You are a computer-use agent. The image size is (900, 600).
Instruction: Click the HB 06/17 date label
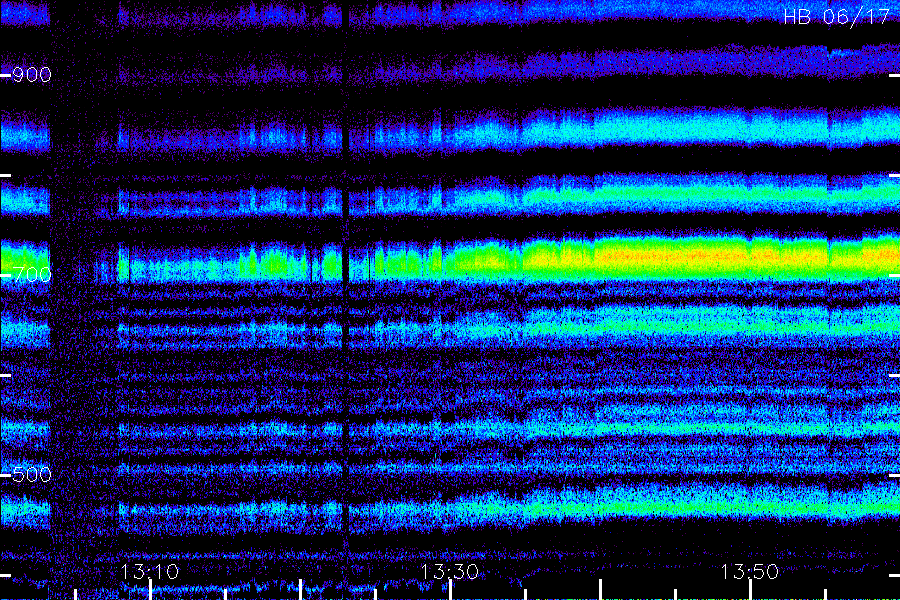pyautogui.click(x=836, y=17)
